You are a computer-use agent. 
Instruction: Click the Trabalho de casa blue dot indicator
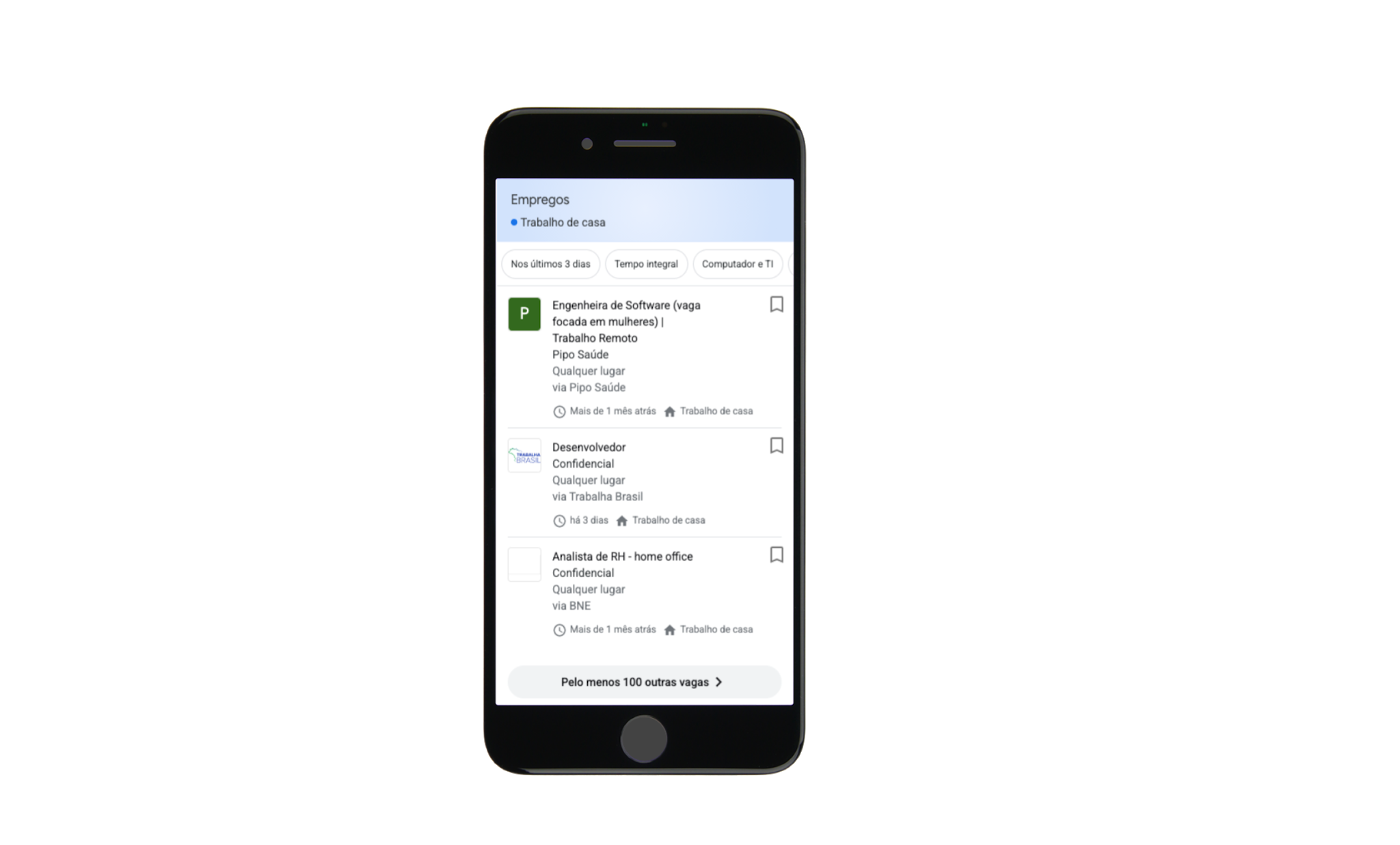pos(513,222)
